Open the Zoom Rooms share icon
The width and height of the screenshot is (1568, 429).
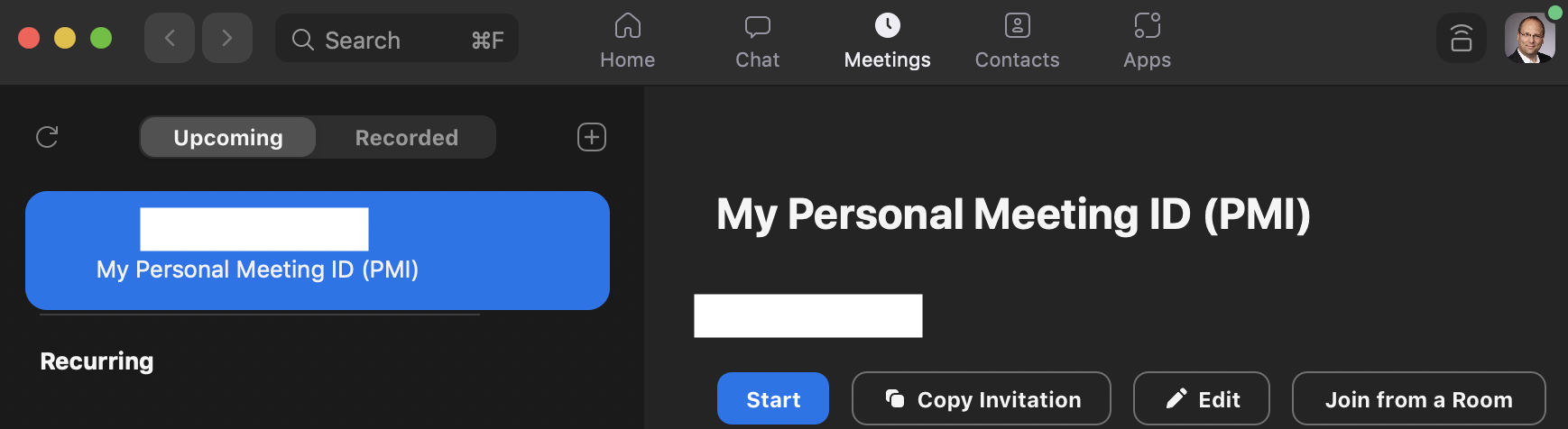[1462, 39]
